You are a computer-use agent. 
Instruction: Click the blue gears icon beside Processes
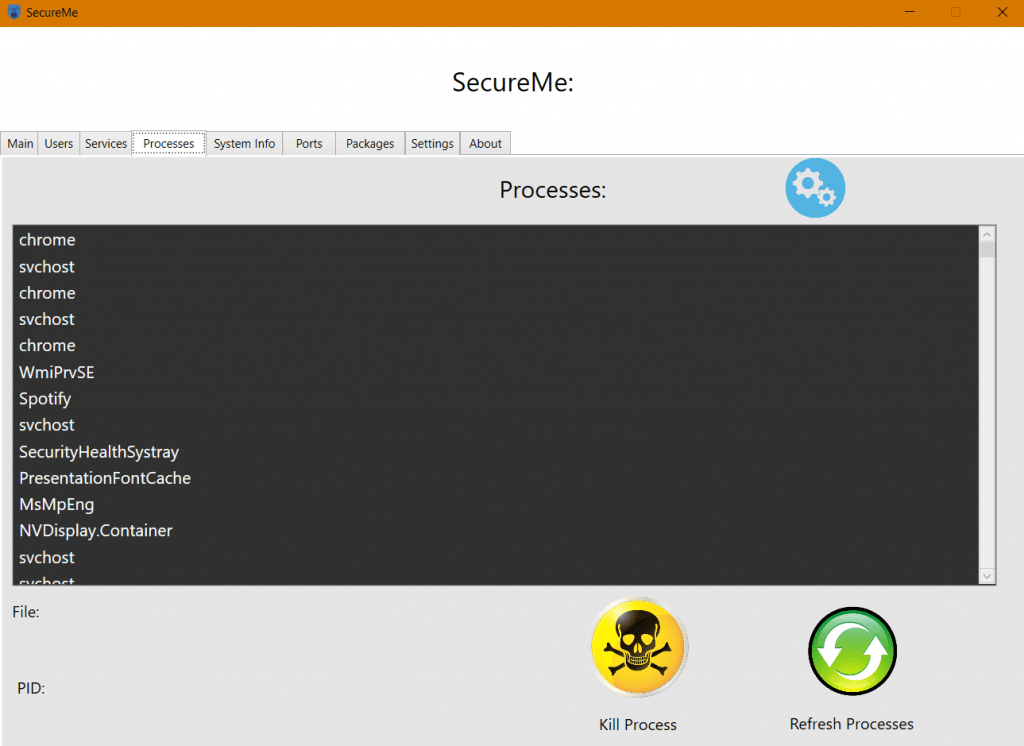[815, 187]
